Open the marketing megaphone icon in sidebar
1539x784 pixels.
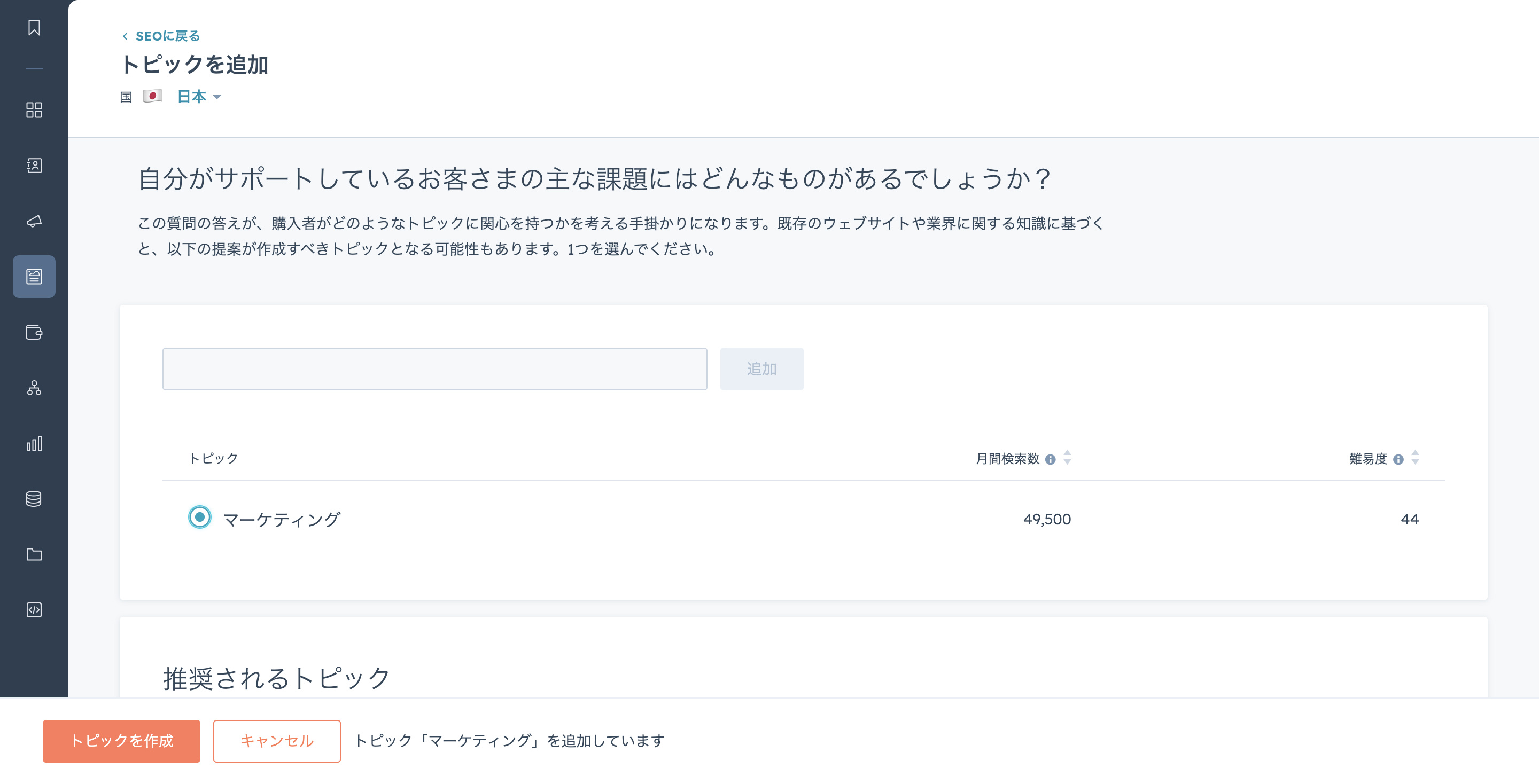click(x=34, y=221)
